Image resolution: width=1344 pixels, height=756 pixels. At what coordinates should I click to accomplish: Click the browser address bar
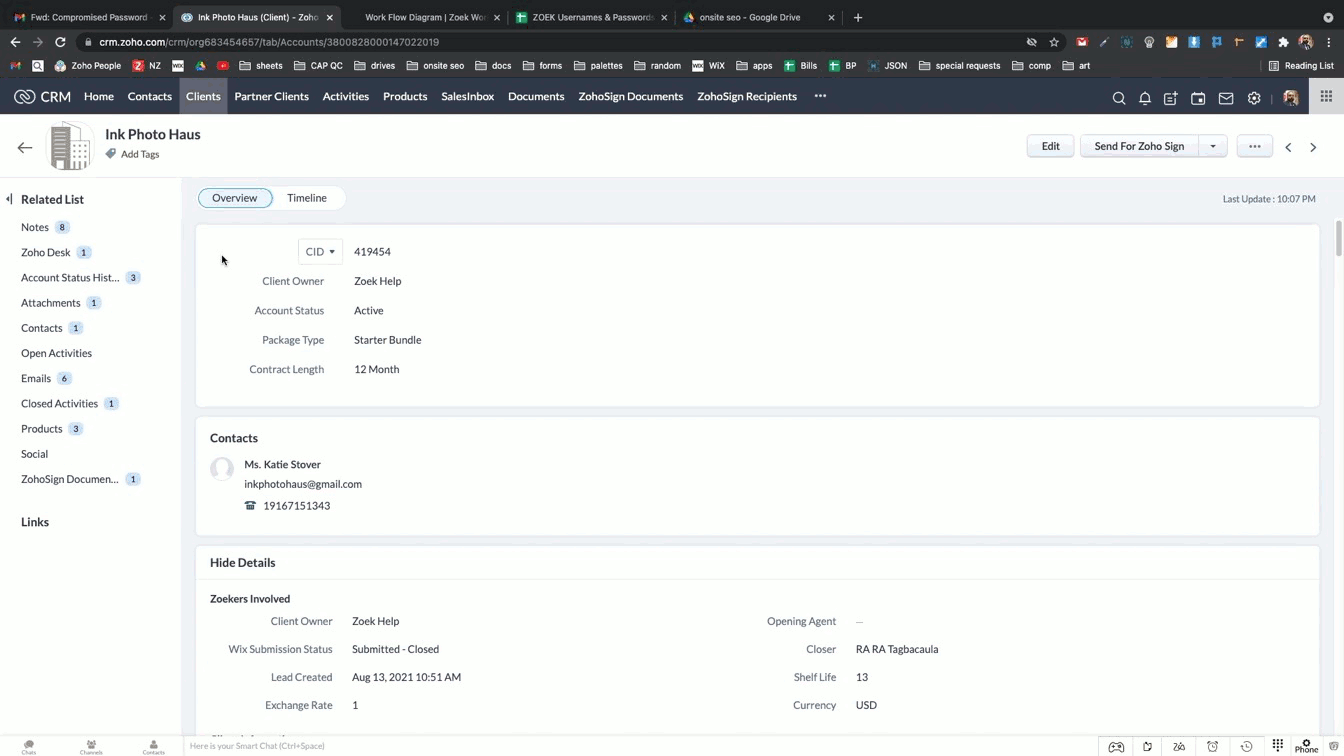click(550, 42)
